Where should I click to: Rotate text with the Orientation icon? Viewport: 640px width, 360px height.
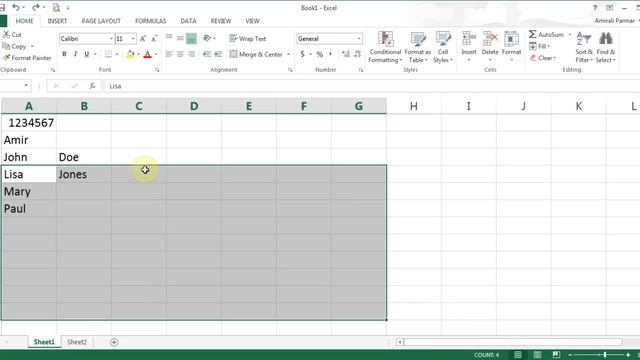207,38
